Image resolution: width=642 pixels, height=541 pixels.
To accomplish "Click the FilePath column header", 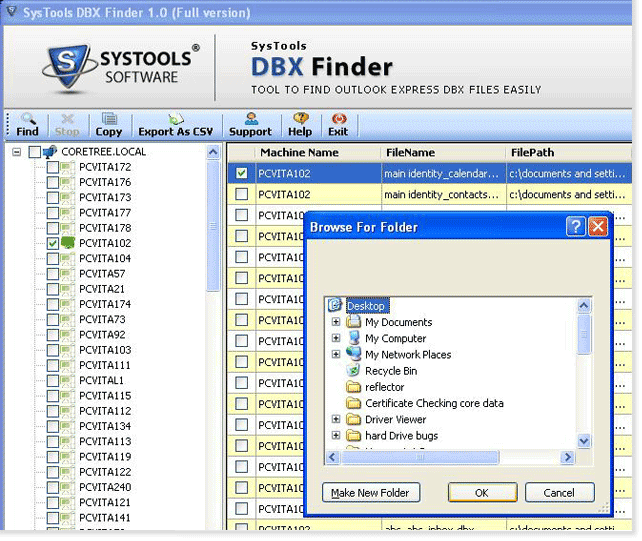I will coord(569,152).
